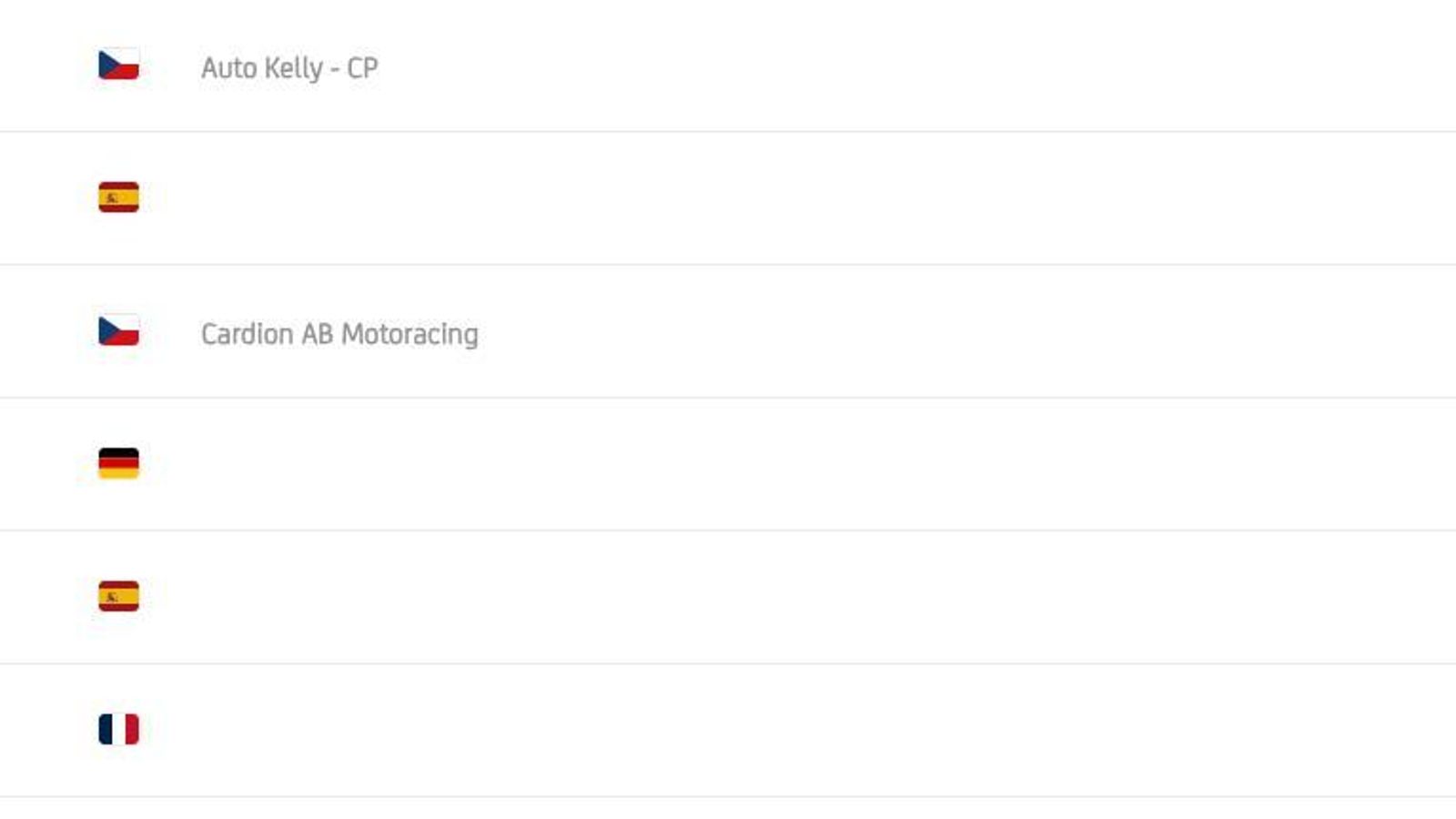This screenshot has width=1456, height=819.
Task: Open the Auto Kelly - CP team name
Action: pos(289,68)
